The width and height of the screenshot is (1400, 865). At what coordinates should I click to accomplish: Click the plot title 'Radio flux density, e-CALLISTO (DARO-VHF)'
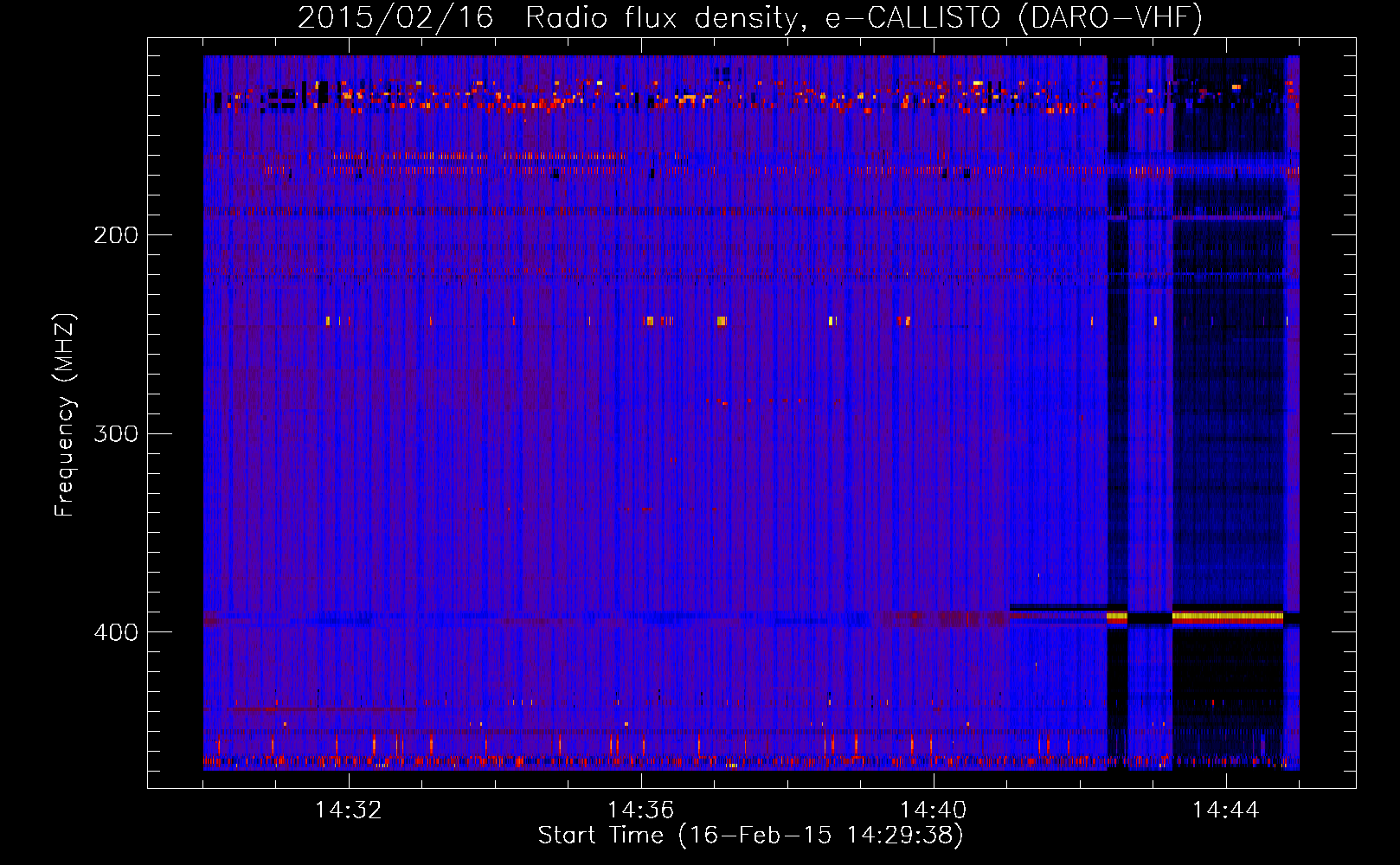pyautogui.click(x=864, y=17)
